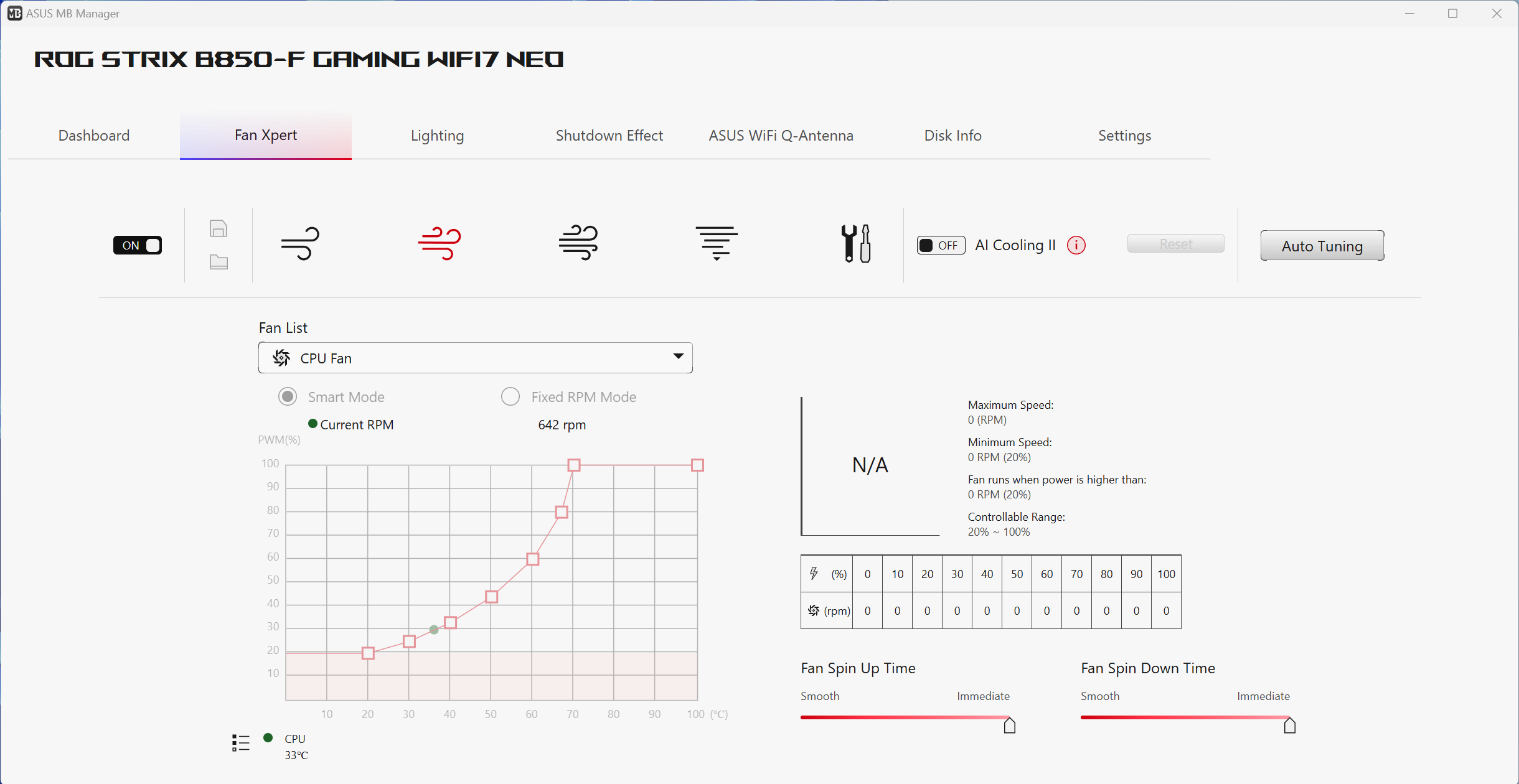Select the Turbo fan mode icon

(578, 243)
